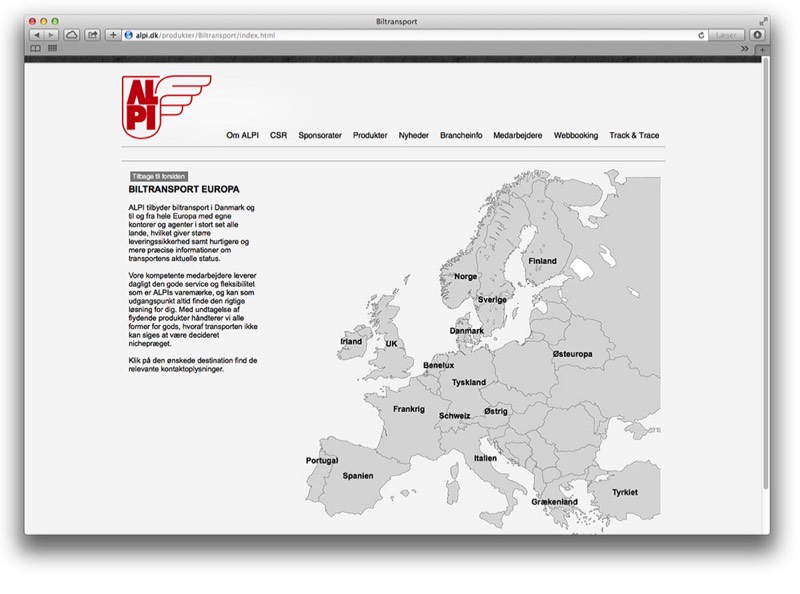This screenshot has height=594, width=800.
Task: Open the Webbooking menu item
Action: pos(576,135)
